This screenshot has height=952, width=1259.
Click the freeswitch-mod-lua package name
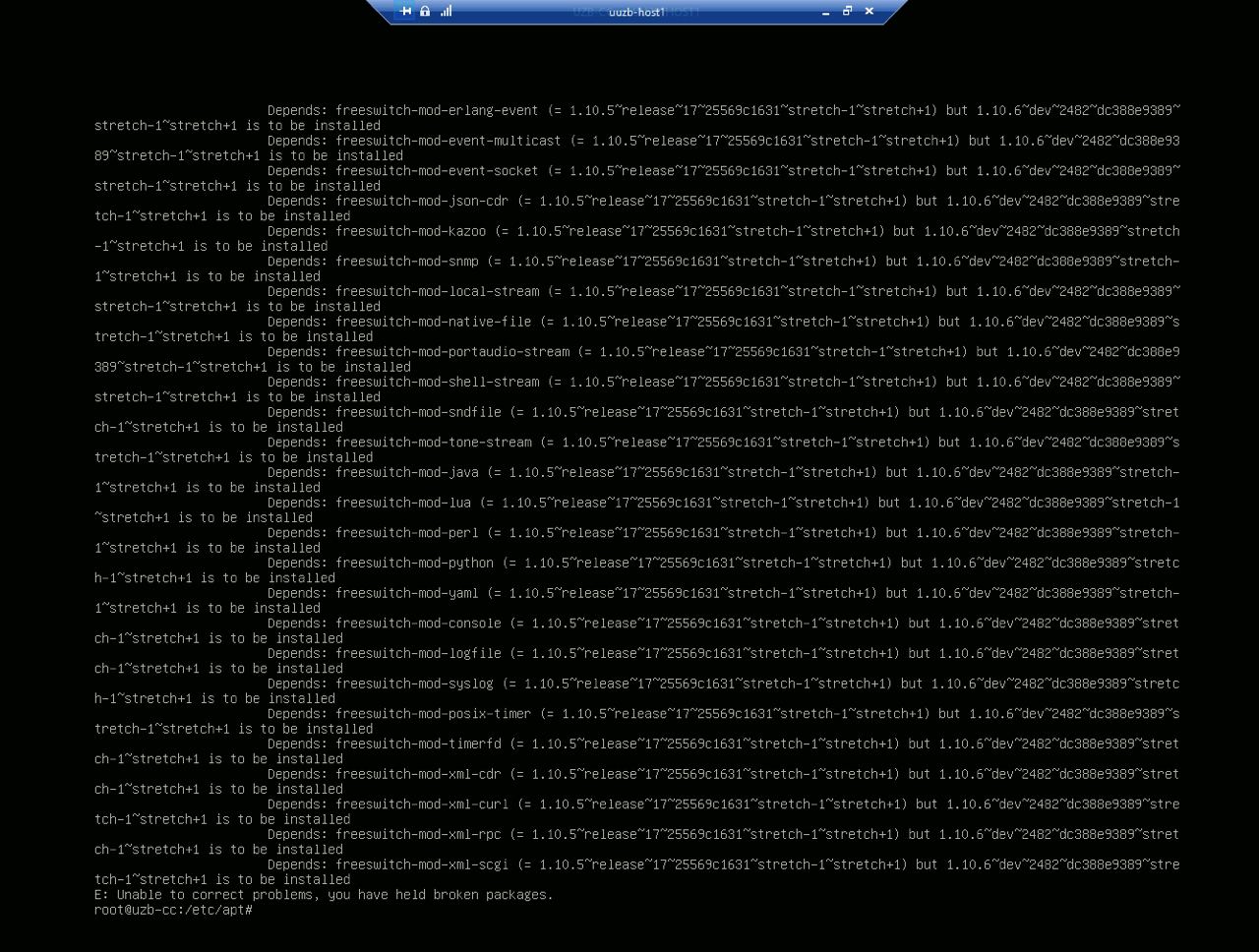point(403,503)
